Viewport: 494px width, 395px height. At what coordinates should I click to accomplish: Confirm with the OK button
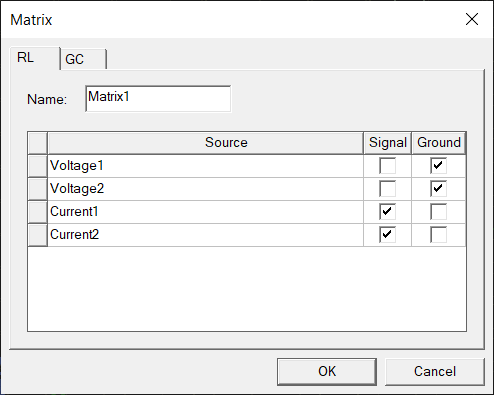tap(327, 372)
